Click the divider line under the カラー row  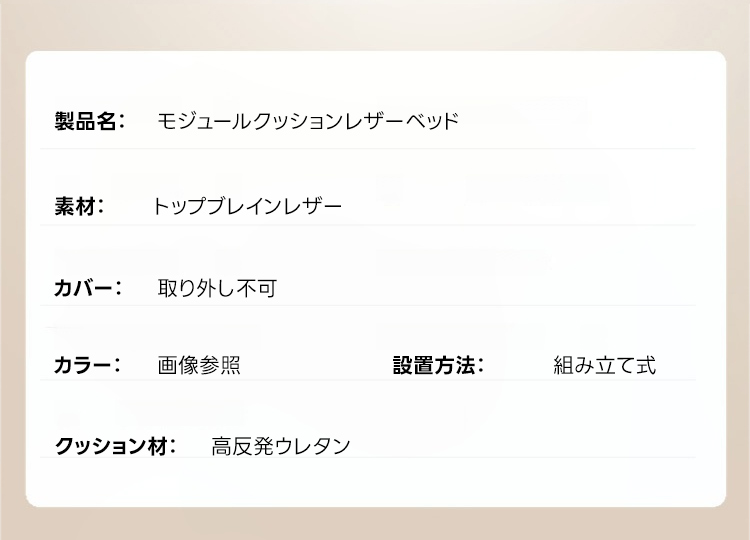click(x=368, y=380)
